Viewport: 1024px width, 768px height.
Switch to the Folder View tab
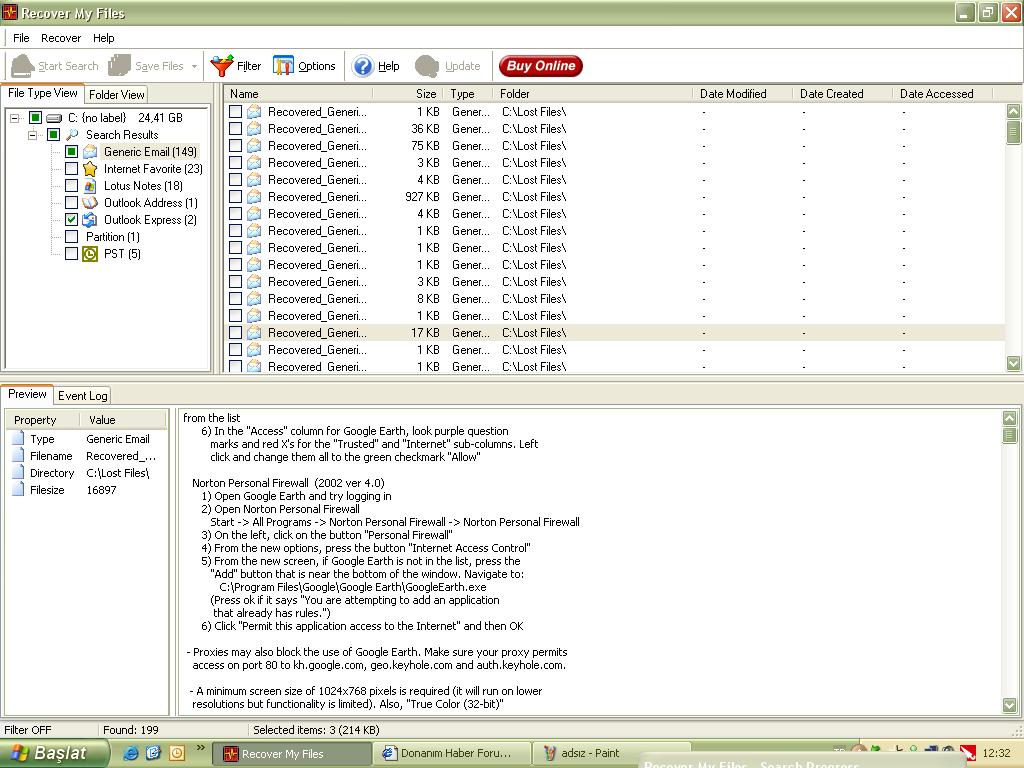point(116,95)
